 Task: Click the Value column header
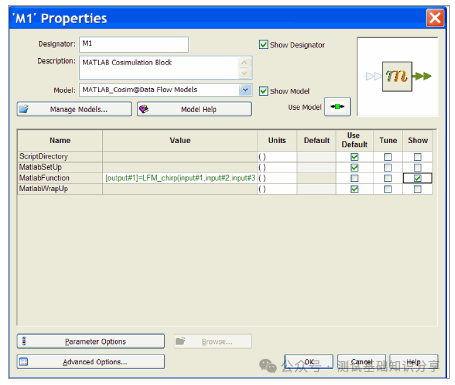180,140
